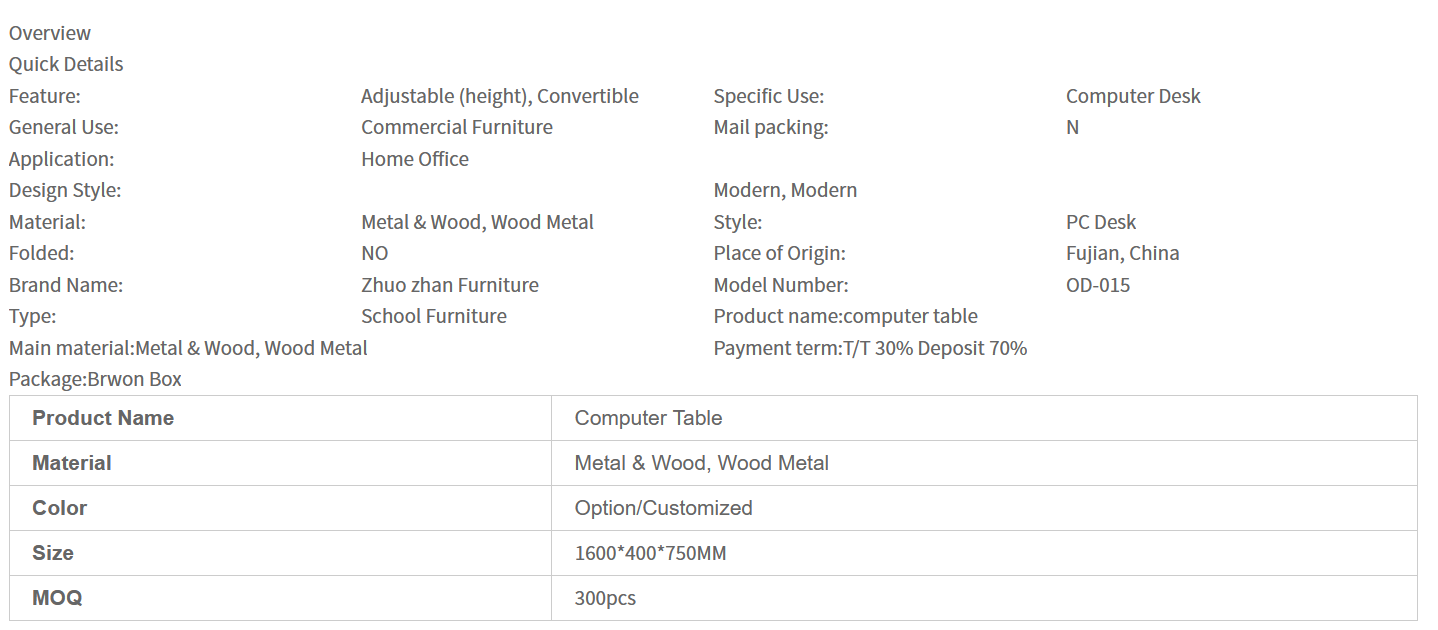The image size is (1438, 630).
Task: Click the Product Name table header cell
Action: coord(103,418)
